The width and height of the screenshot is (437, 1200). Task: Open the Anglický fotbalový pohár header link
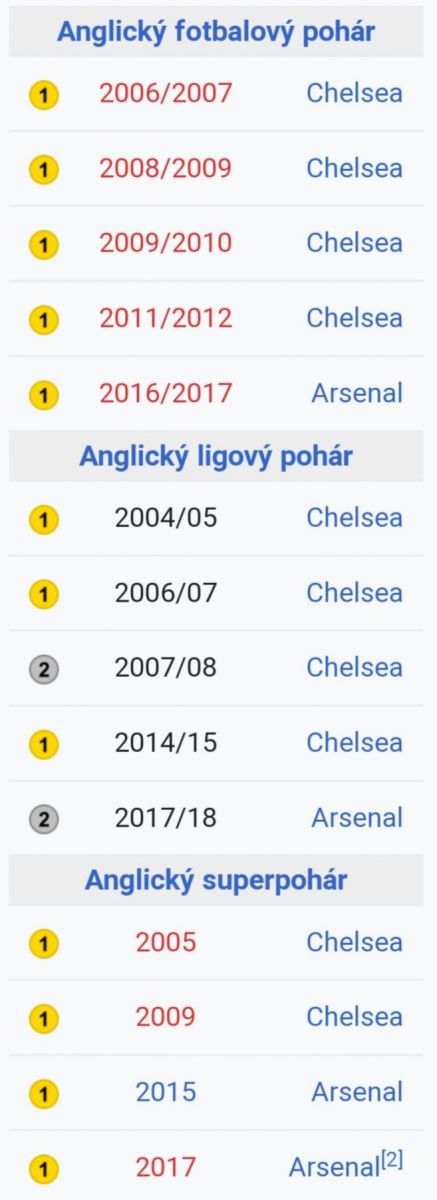pos(216,31)
